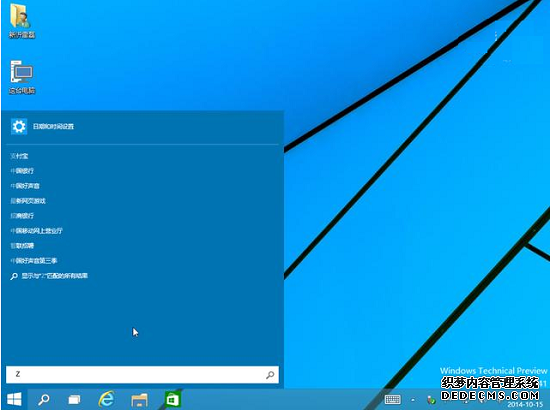Select the 中国好声音 suggestion

point(25,186)
